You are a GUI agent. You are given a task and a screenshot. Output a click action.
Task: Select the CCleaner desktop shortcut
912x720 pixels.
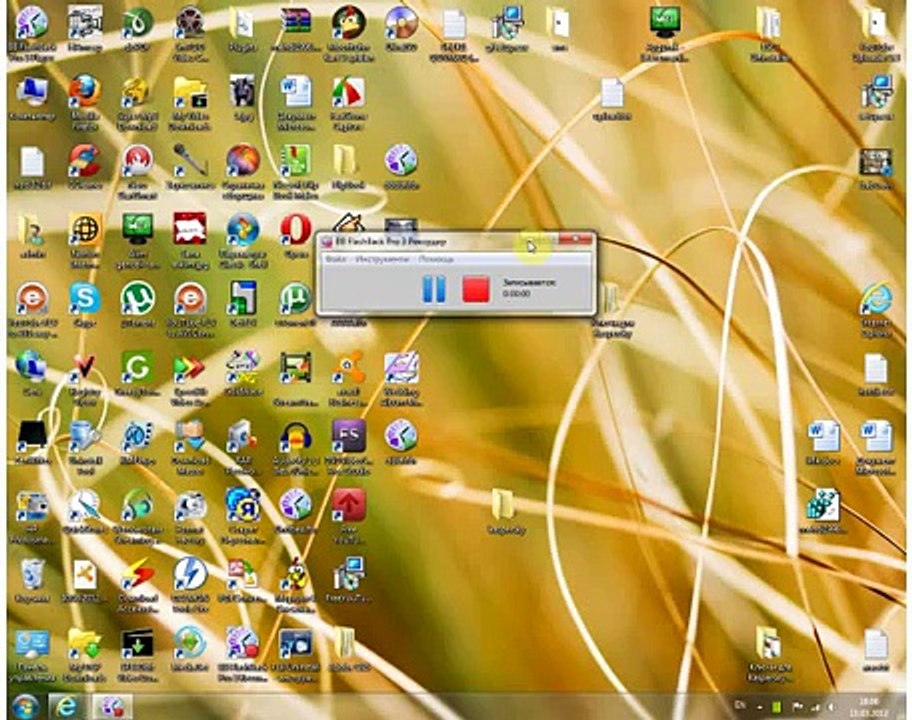pyautogui.click(x=84, y=166)
